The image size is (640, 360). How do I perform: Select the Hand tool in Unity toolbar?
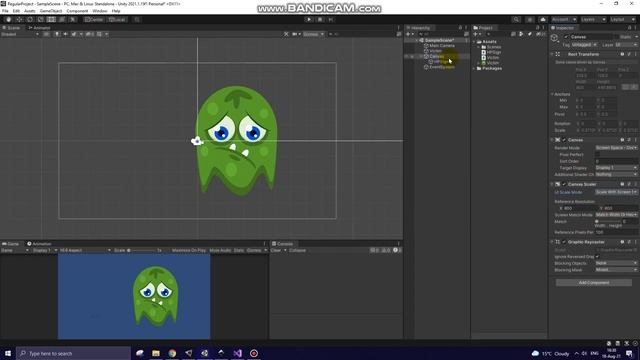(x=9, y=20)
